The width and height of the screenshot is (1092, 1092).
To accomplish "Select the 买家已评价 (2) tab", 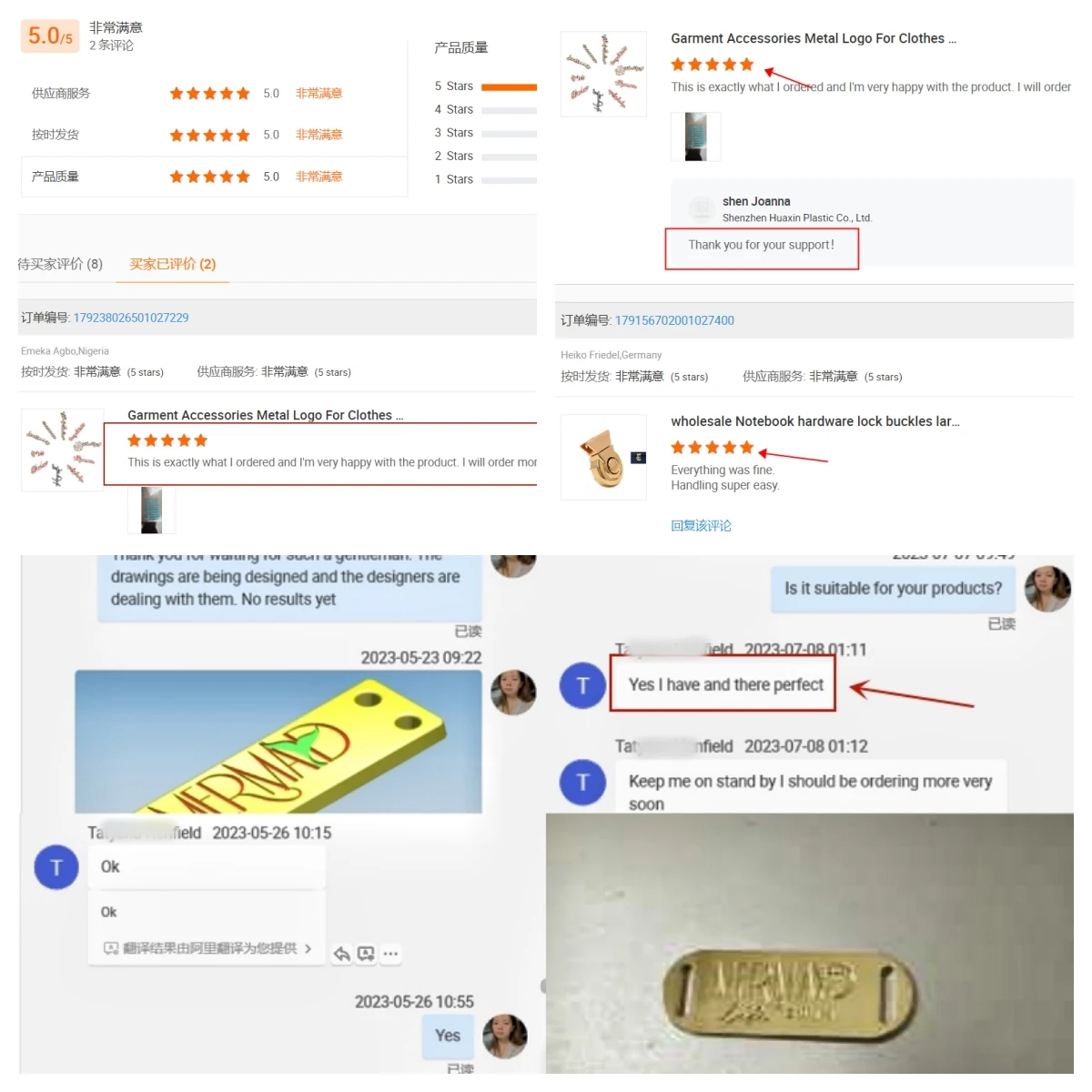I will 172,264.
